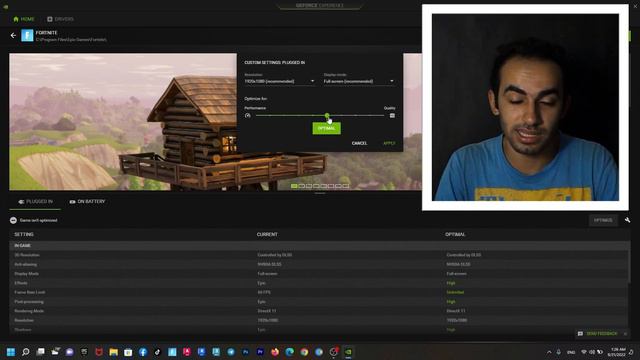The width and height of the screenshot is (640, 360).
Task: Switch to the Plugged In tab
Action: (35, 202)
